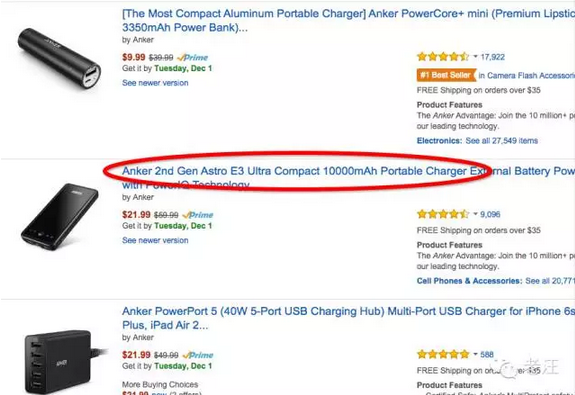Expand rating dropdown arrow beside 9,096 reviews
575x395 pixels.
(476, 214)
